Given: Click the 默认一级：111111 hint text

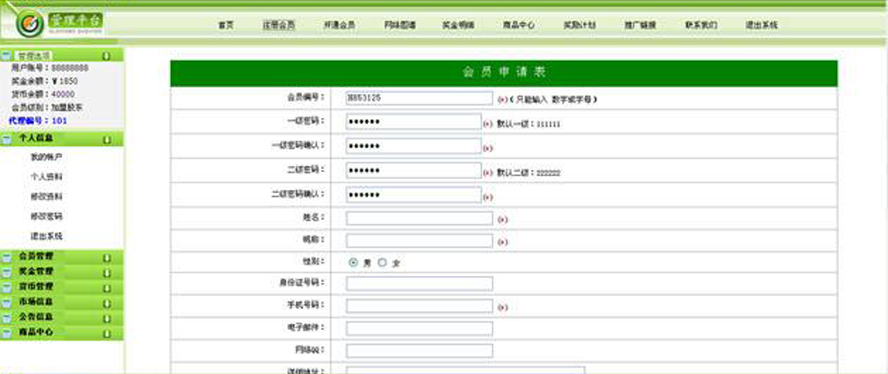Looking at the screenshot, I should [529, 124].
